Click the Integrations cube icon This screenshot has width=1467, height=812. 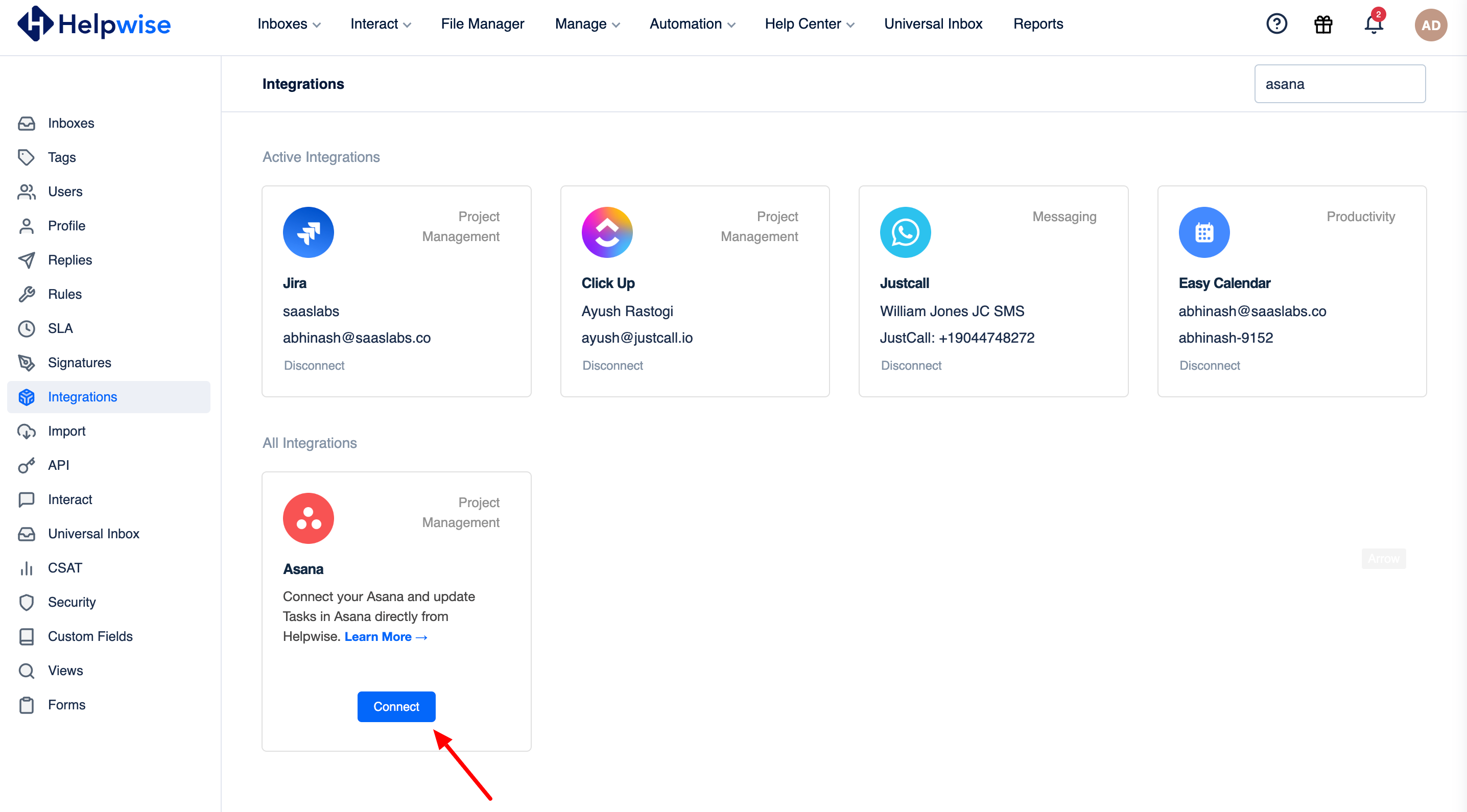coord(26,396)
